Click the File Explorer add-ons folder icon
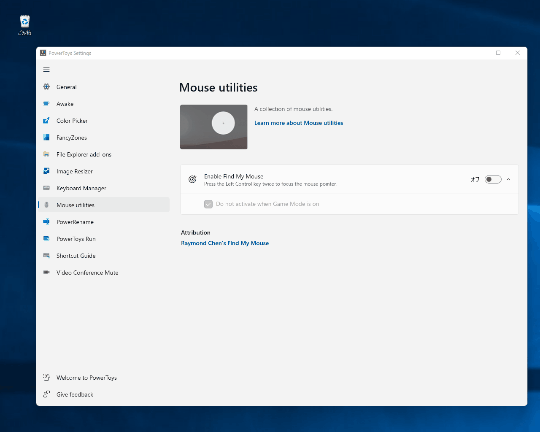540x432 pixels. tap(46, 154)
